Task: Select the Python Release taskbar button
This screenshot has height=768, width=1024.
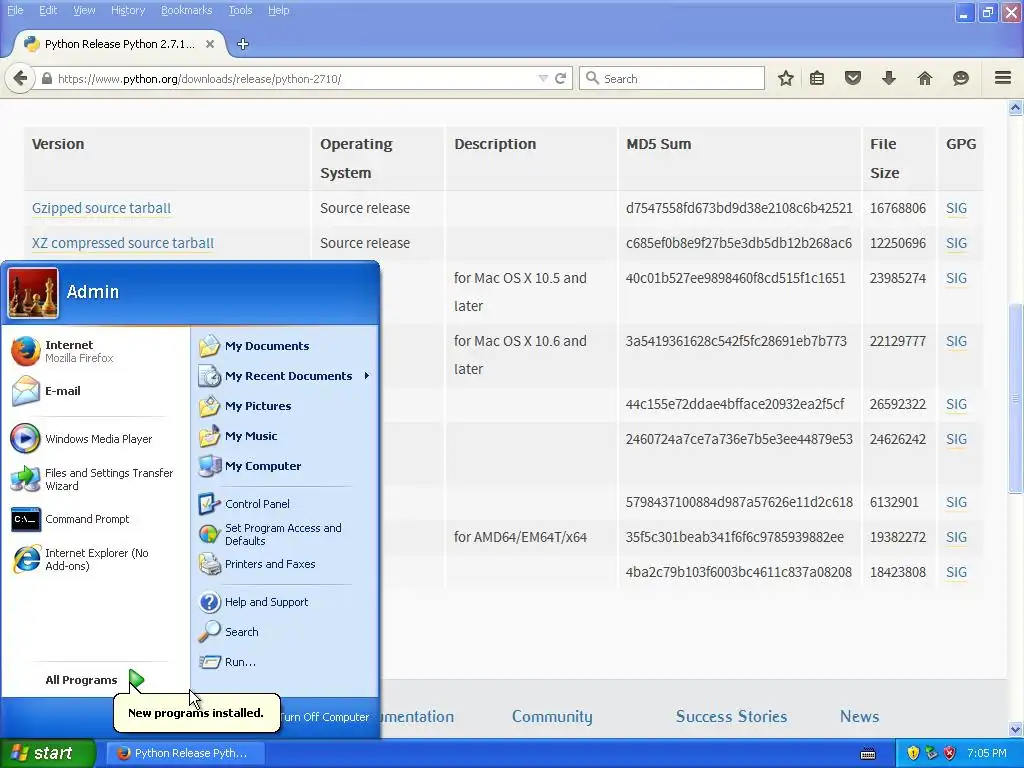Action: pos(185,753)
